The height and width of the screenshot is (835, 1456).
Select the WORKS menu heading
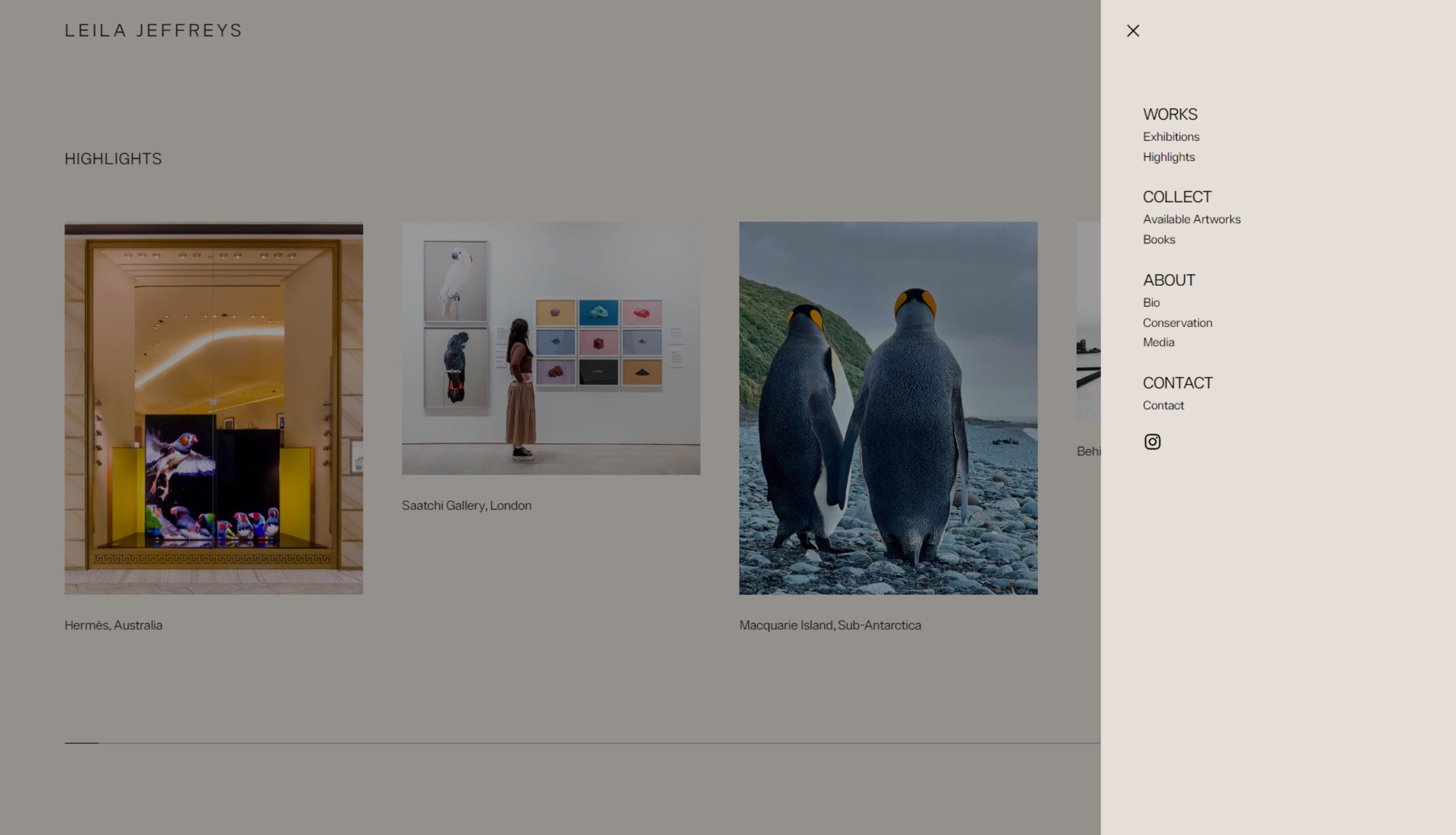click(x=1170, y=115)
